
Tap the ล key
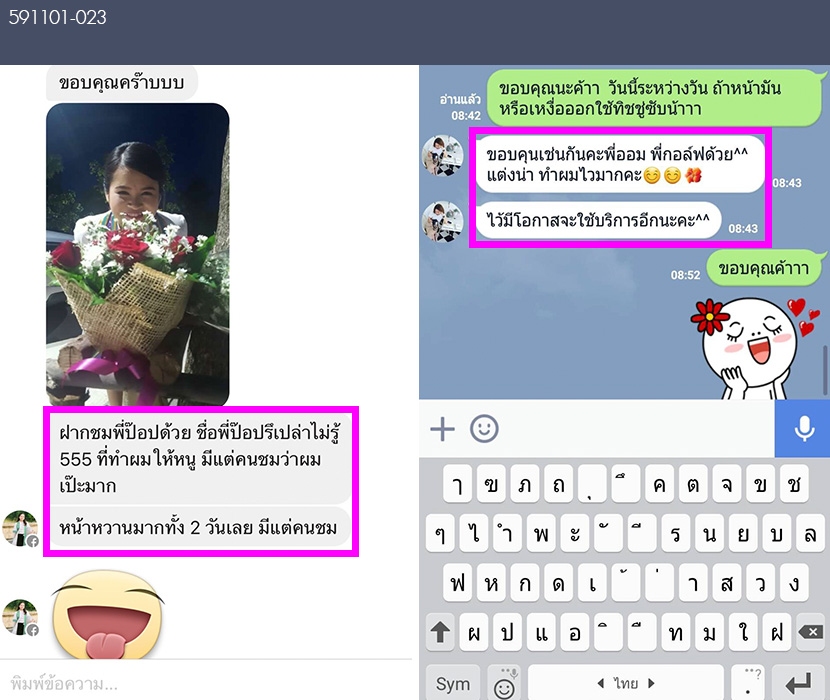pyautogui.click(x=810, y=533)
